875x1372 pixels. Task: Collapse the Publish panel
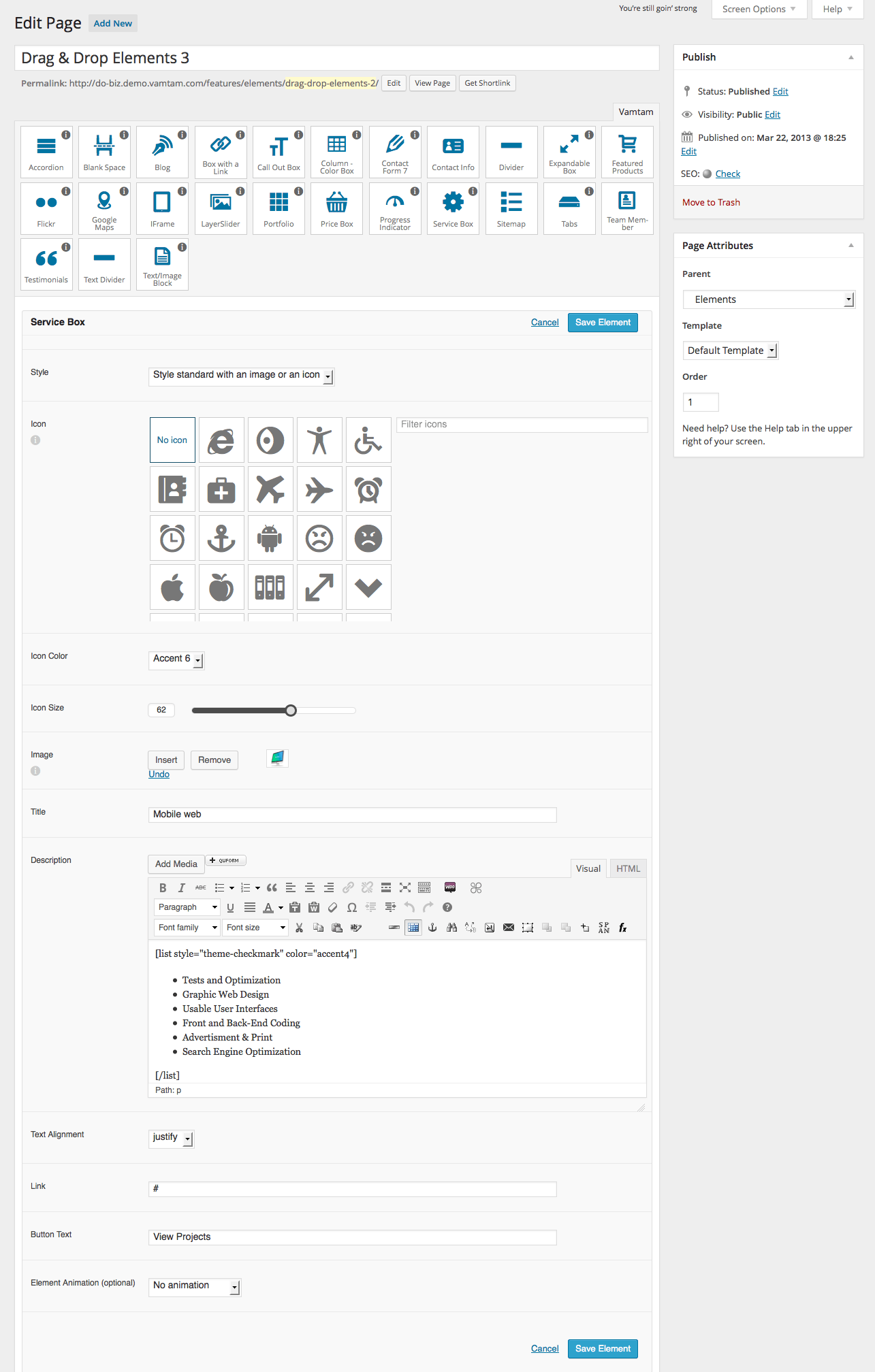pyautogui.click(x=850, y=57)
